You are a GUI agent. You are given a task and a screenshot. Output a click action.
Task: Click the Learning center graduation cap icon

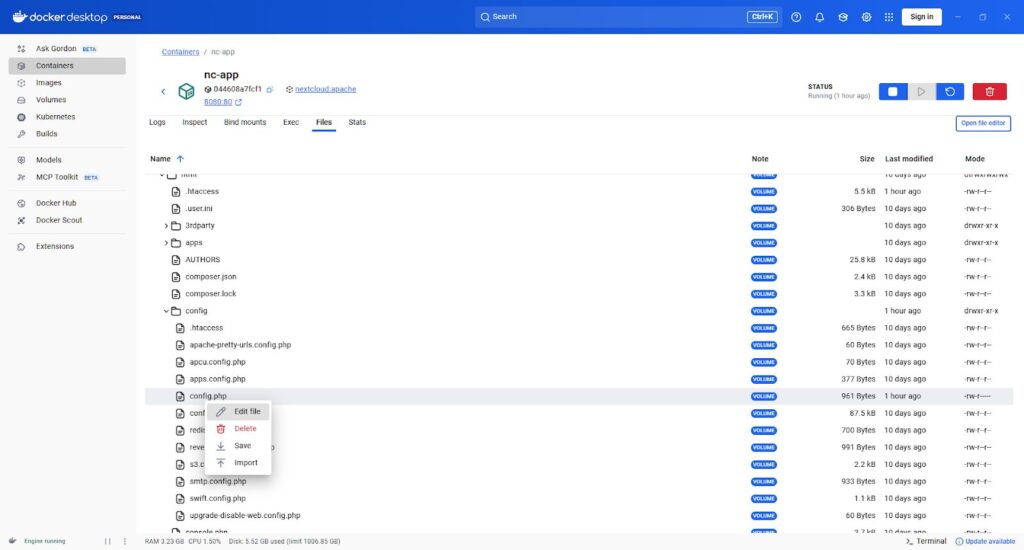[843, 17]
